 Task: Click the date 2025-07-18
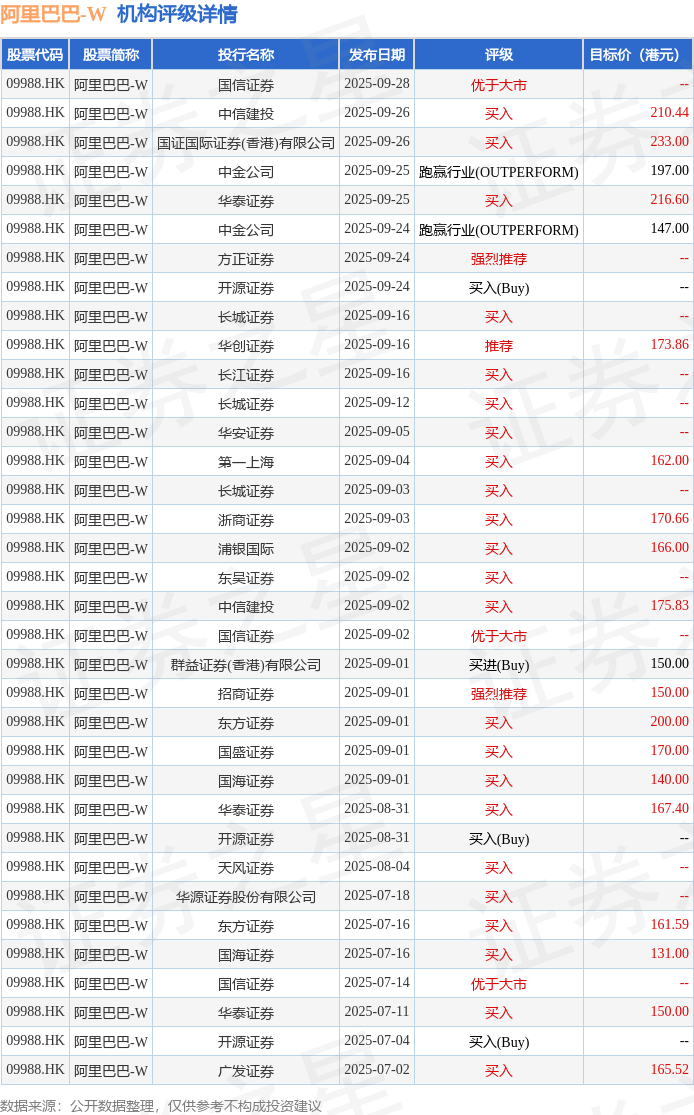(377, 895)
